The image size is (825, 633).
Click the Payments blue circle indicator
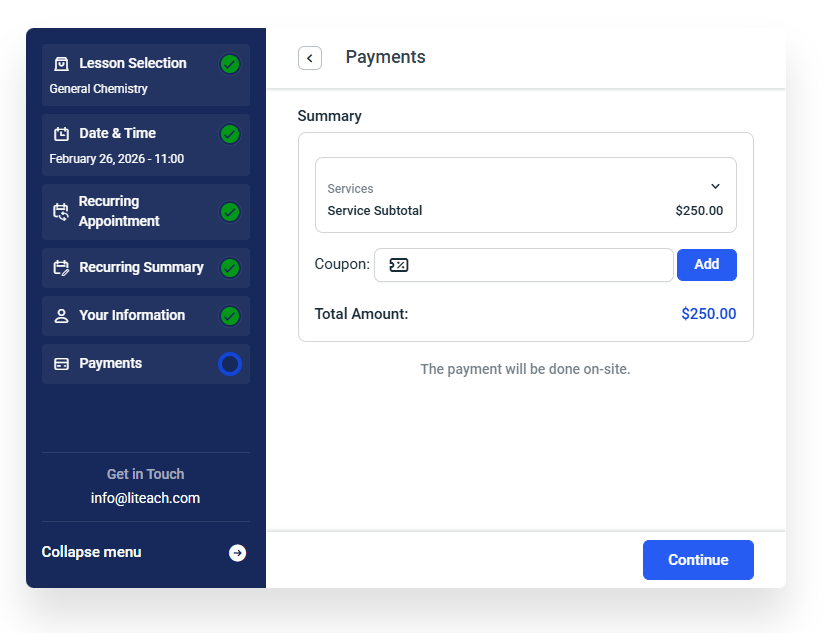pyautogui.click(x=230, y=364)
